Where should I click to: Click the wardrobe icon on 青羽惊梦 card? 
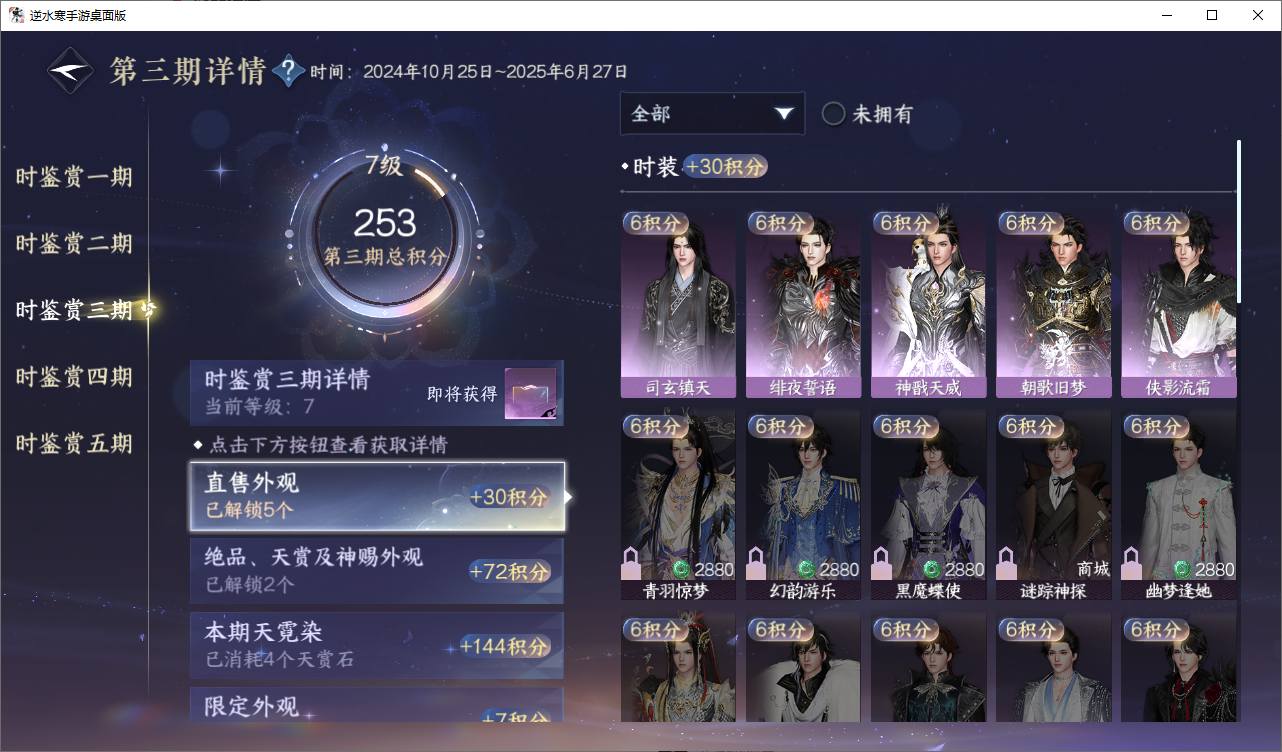pyautogui.click(x=631, y=563)
